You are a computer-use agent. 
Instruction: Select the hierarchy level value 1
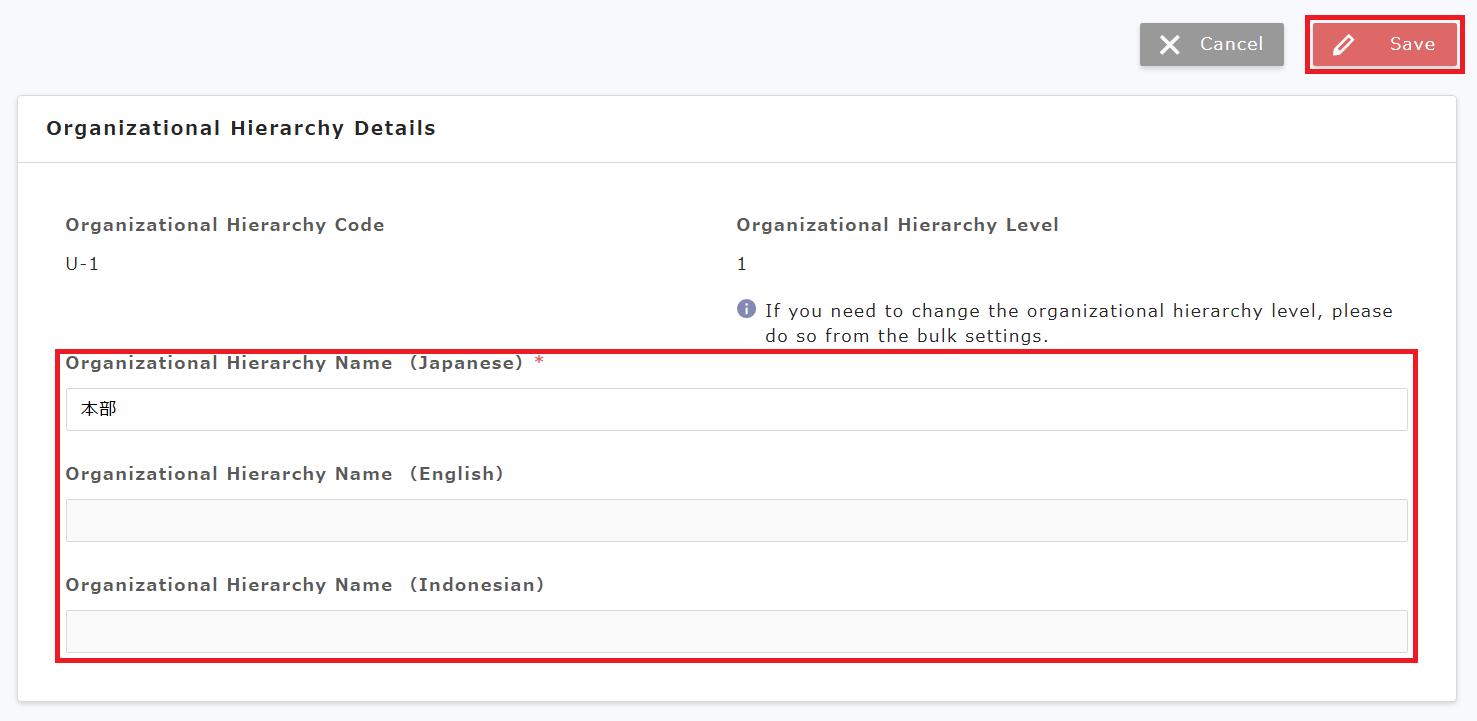[x=742, y=264]
